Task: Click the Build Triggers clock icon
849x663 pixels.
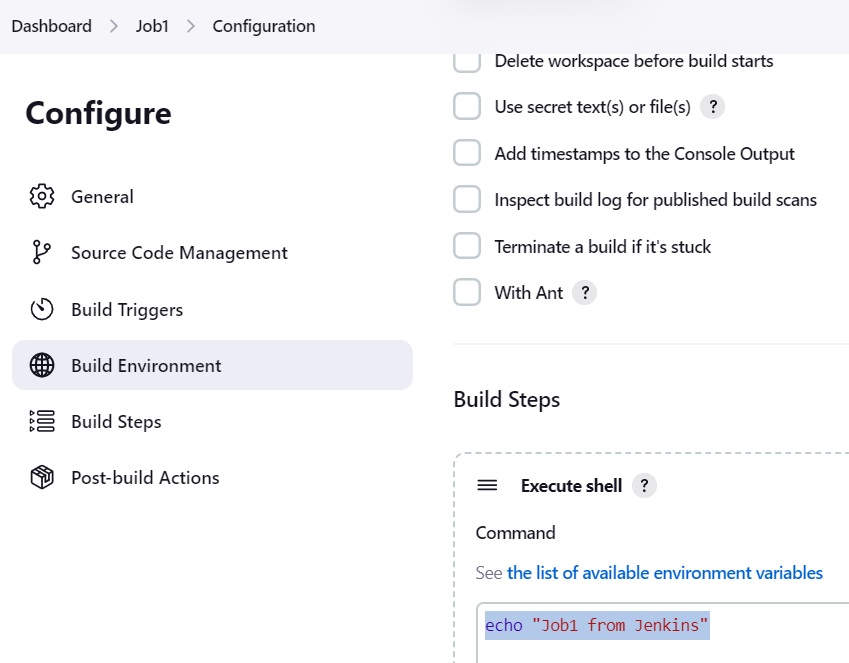Action: [42, 309]
